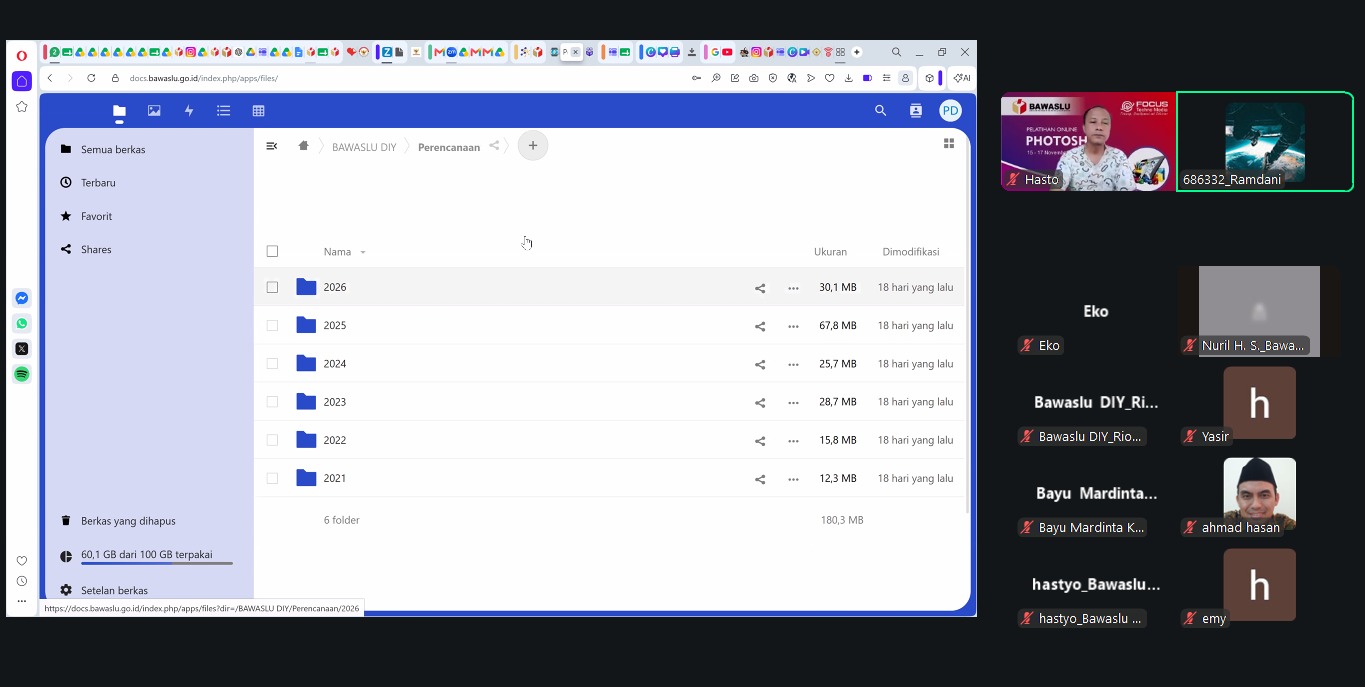The height and width of the screenshot is (687, 1365).
Task: Tick the checkbox for folder 2021
Action: click(272, 478)
